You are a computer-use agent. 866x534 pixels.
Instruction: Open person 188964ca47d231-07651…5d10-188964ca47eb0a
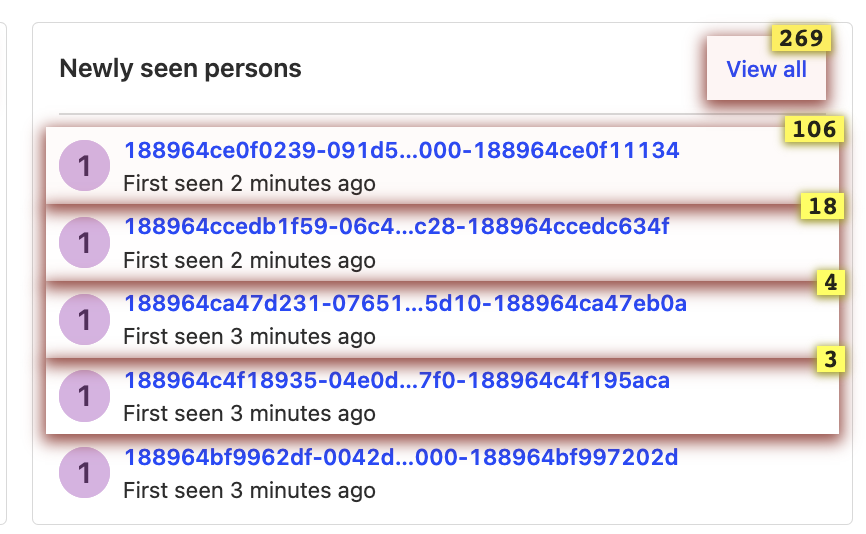click(405, 303)
